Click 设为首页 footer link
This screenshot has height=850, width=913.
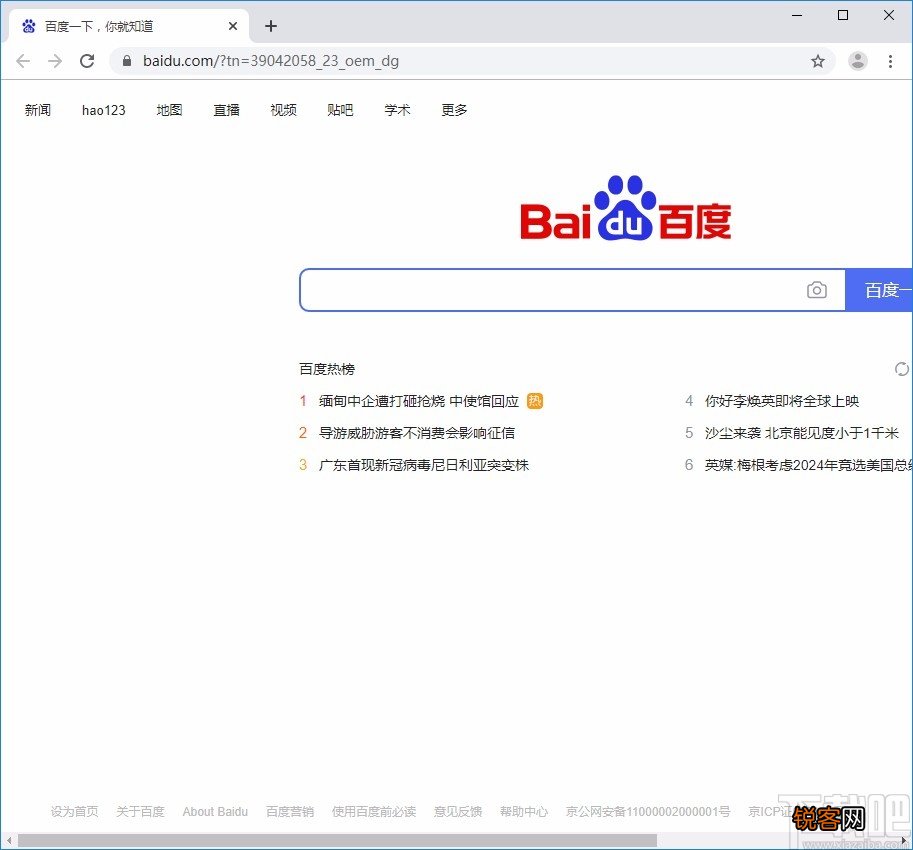tap(75, 812)
